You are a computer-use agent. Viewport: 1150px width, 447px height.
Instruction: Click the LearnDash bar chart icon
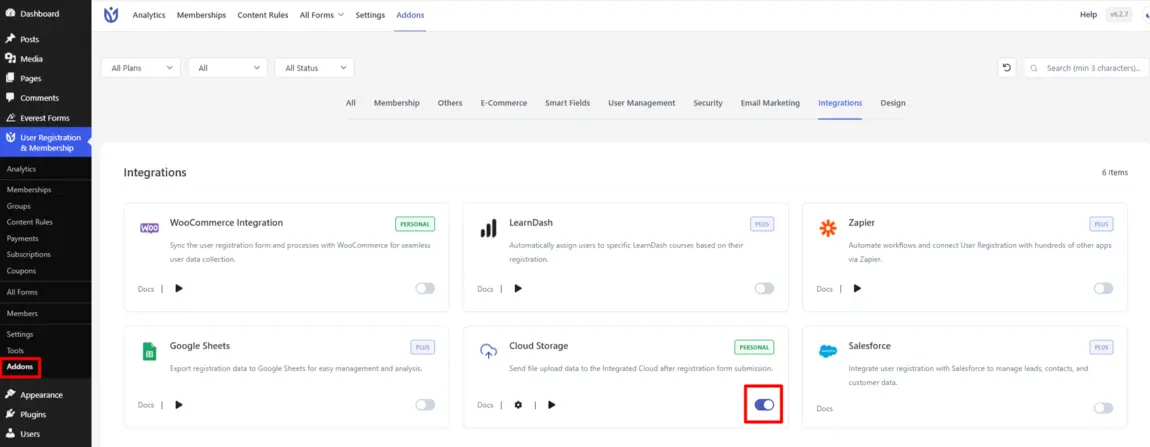click(488, 229)
